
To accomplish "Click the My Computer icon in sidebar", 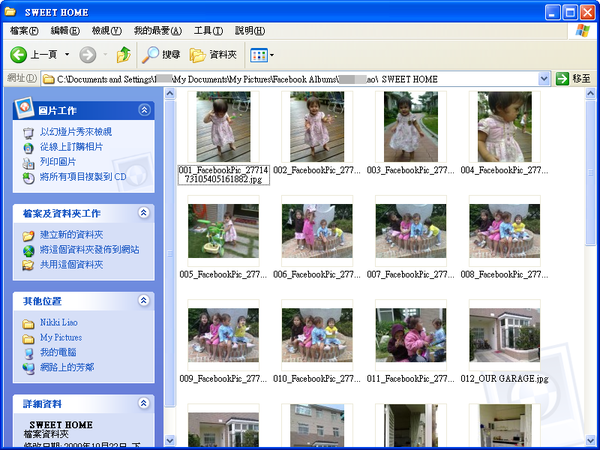I will tap(28, 353).
